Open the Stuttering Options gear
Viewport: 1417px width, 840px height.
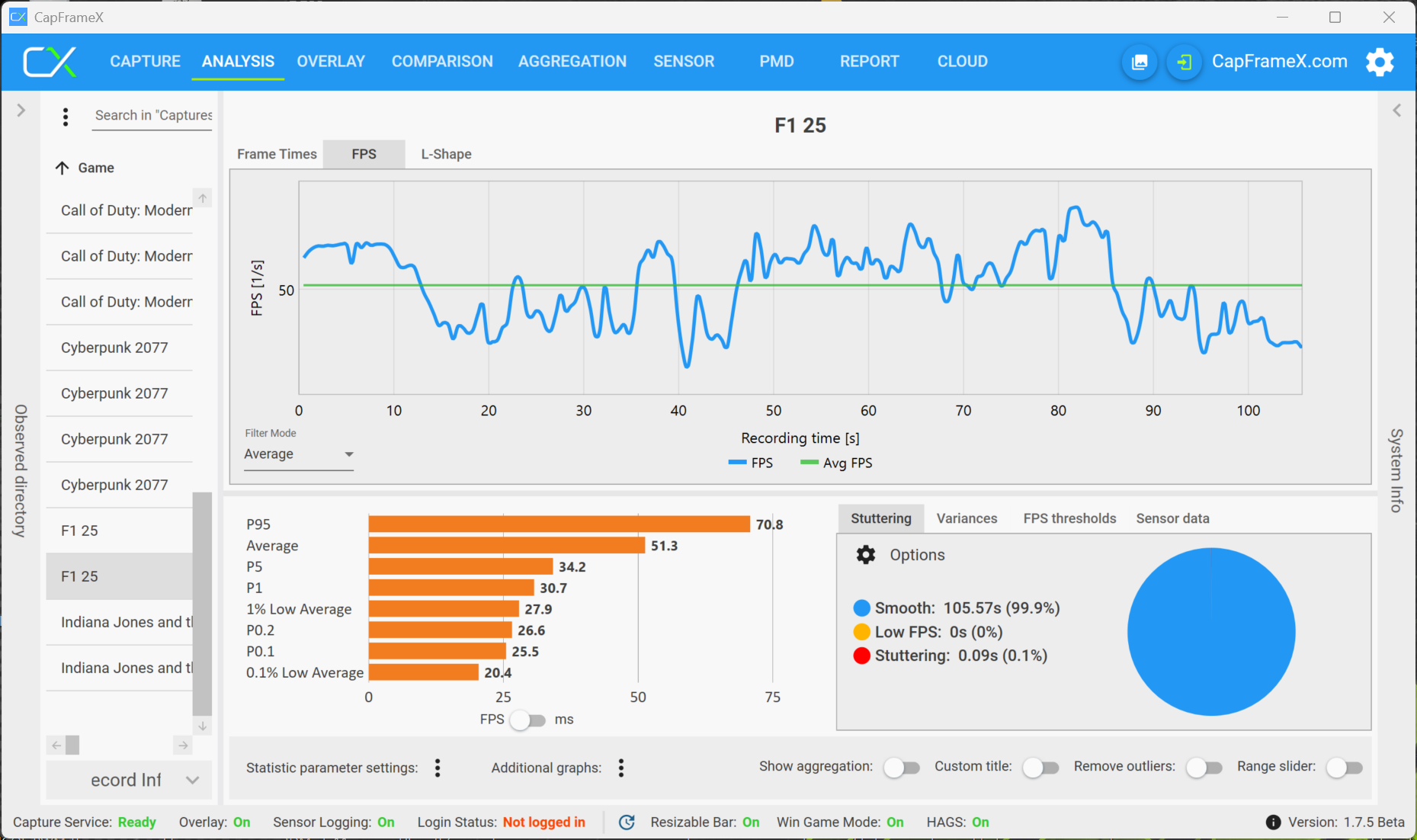[866, 555]
